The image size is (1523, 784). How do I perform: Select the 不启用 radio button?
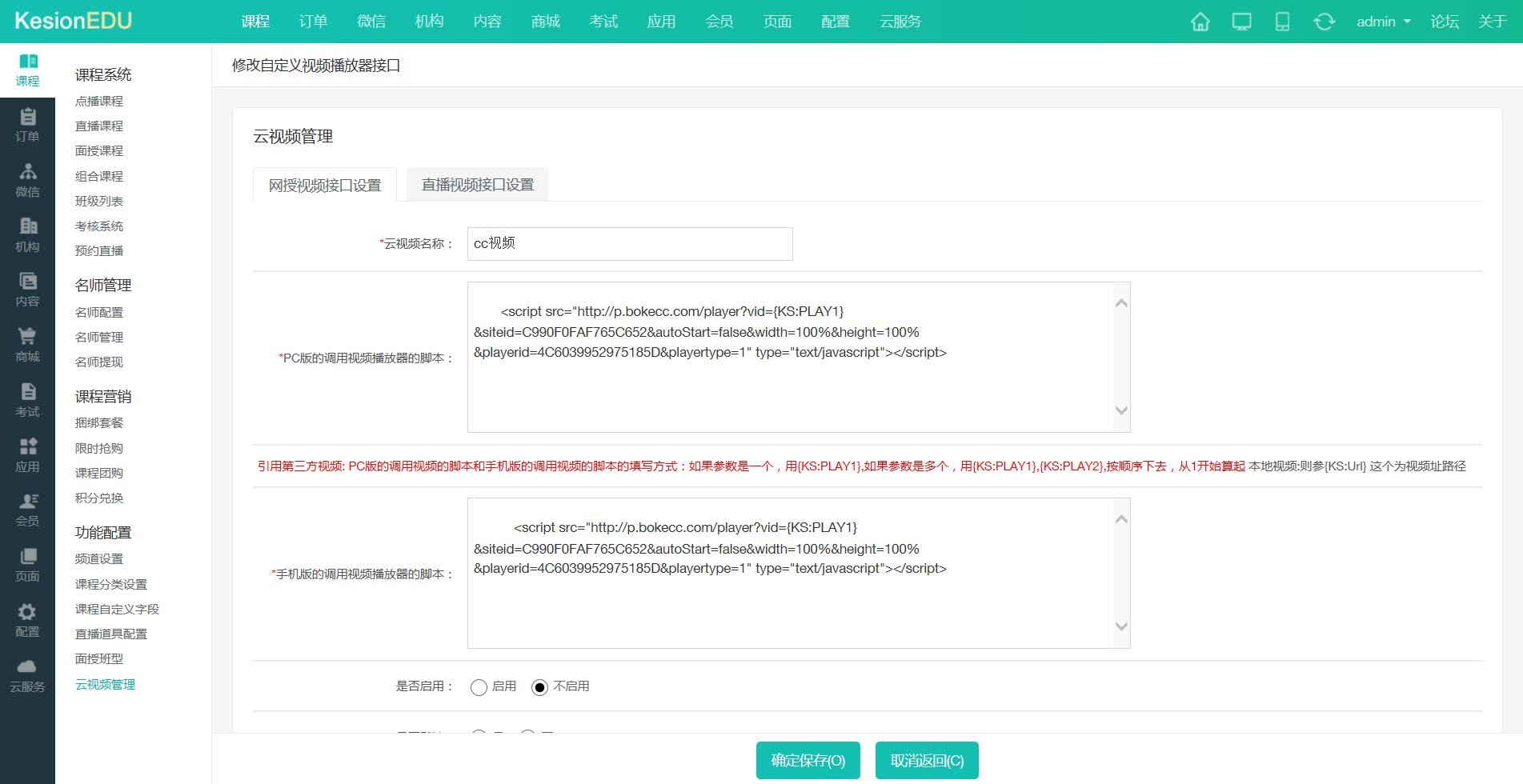[x=540, y=687]
